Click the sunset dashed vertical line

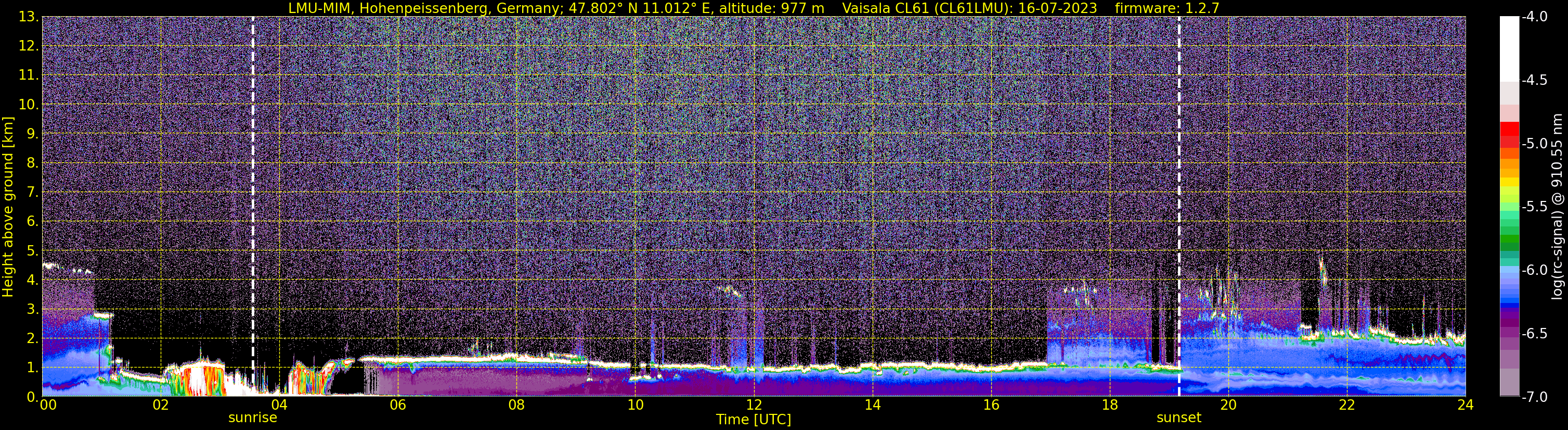(x=1179, y=206)
